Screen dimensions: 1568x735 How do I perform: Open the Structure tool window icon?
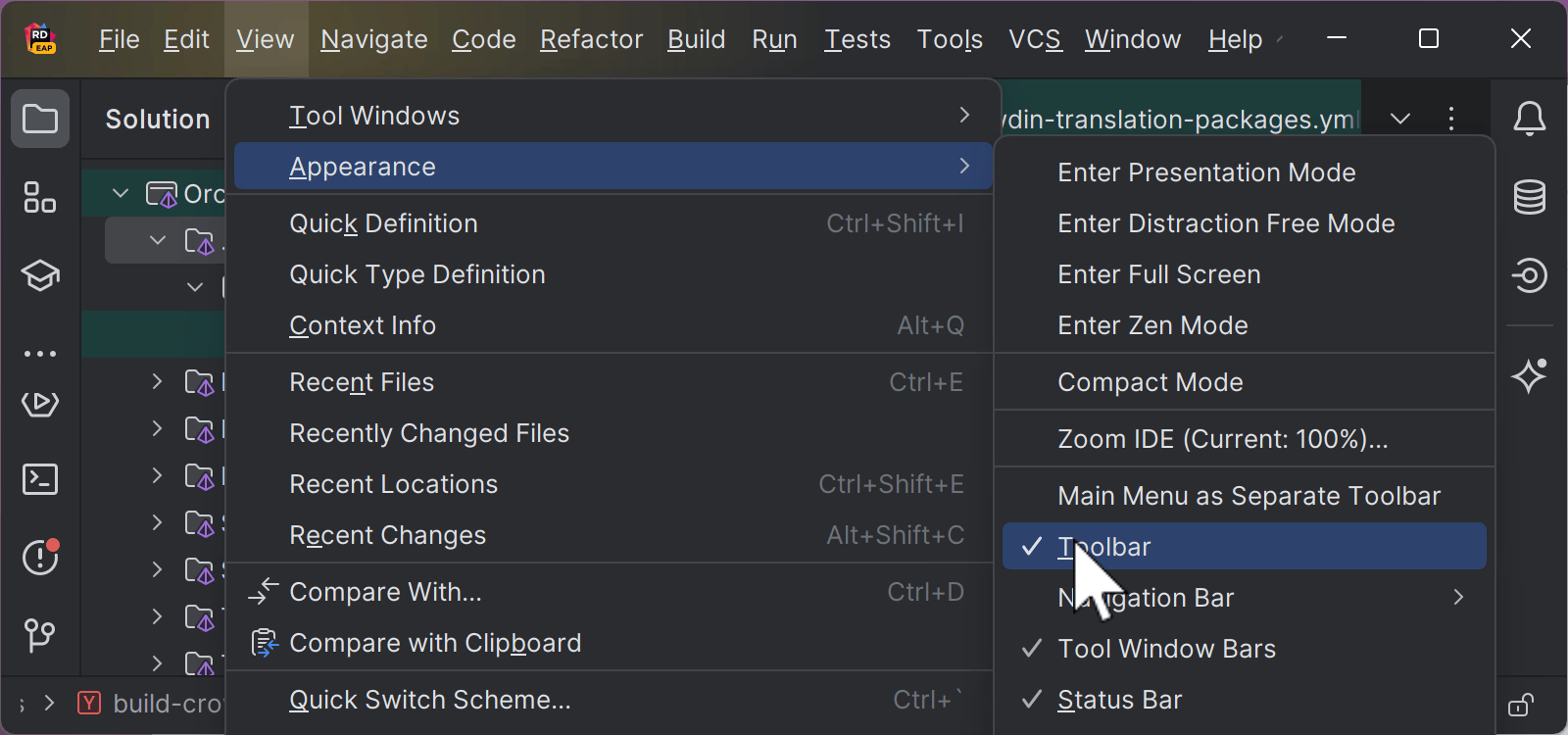coord(40,197)
